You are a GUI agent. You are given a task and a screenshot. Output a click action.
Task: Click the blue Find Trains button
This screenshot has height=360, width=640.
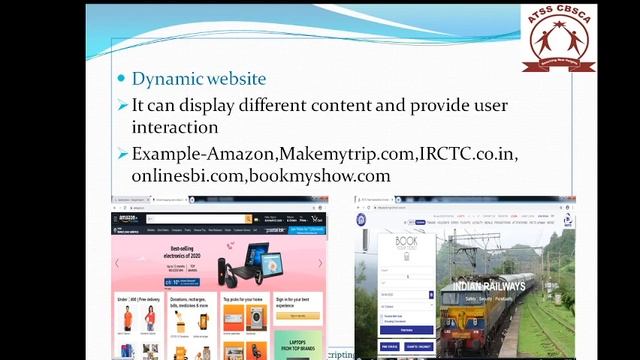(407, 330)
